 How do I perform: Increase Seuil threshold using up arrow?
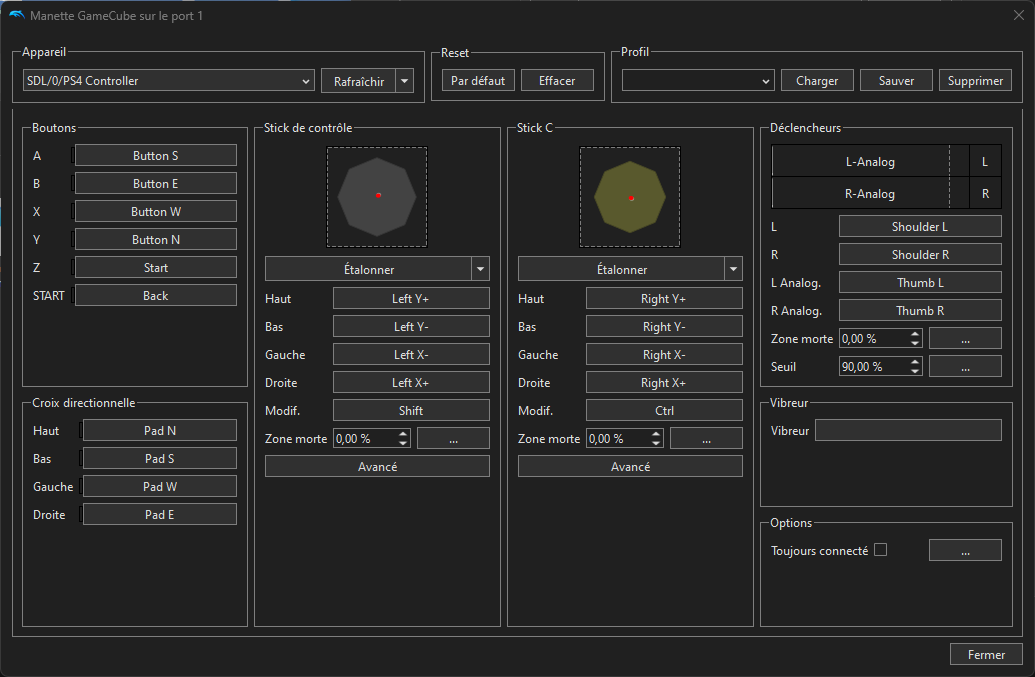coord(915,362)
